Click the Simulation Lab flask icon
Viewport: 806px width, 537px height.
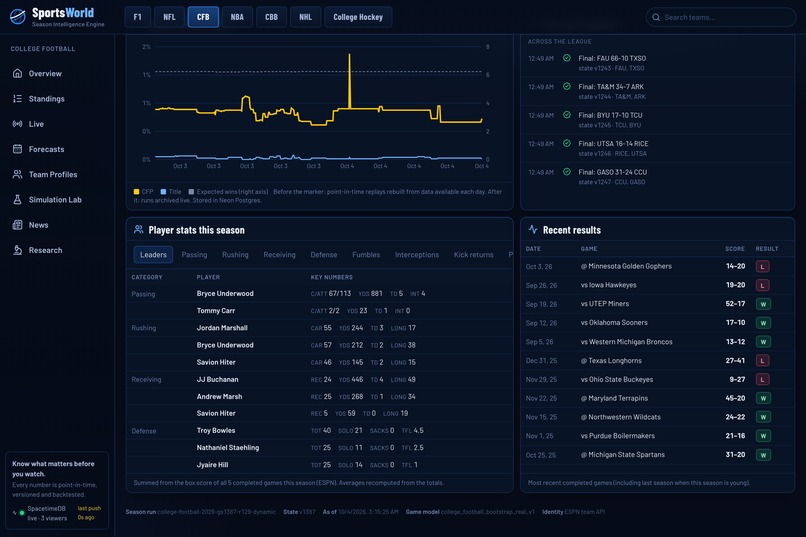click(x=17, y=199)
